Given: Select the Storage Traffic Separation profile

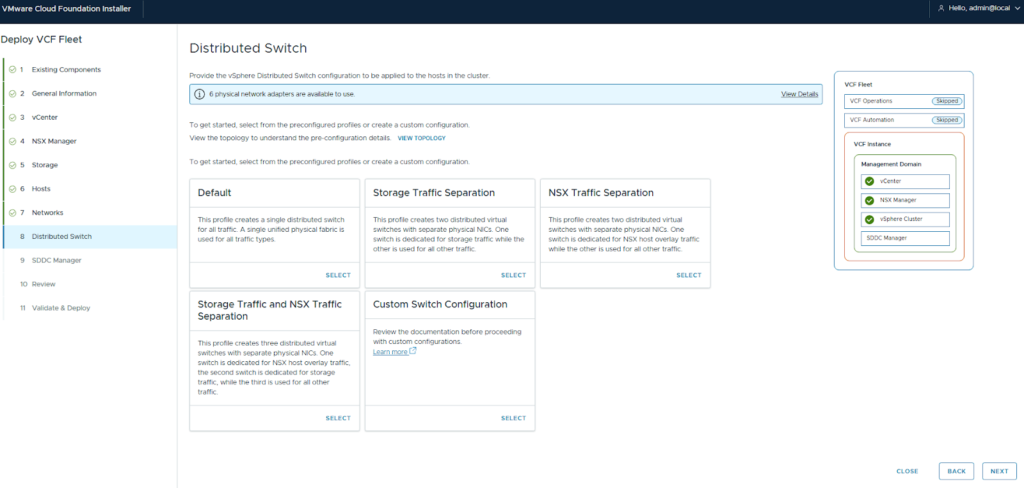Looking at the screenshot, I should [x=512, y=275].
